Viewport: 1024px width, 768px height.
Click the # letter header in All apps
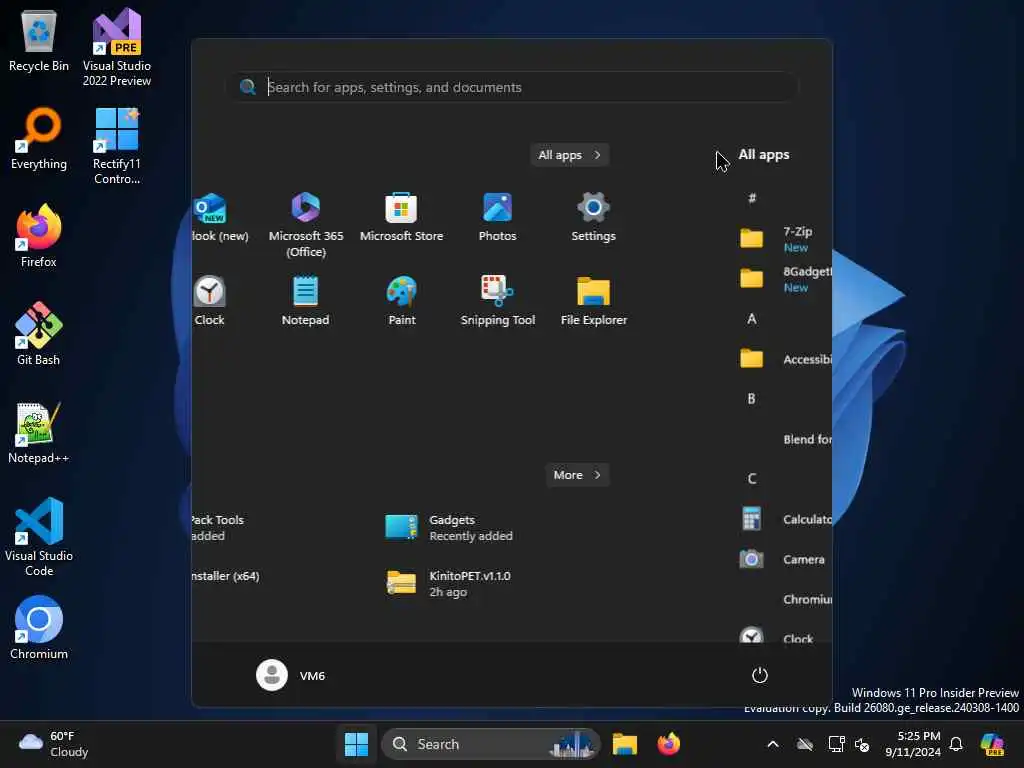(752, 198)
